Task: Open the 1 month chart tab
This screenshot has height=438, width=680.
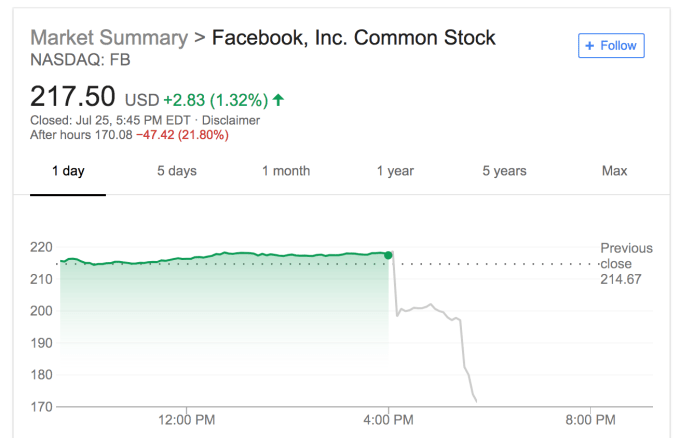Action: tap(286, 171)
